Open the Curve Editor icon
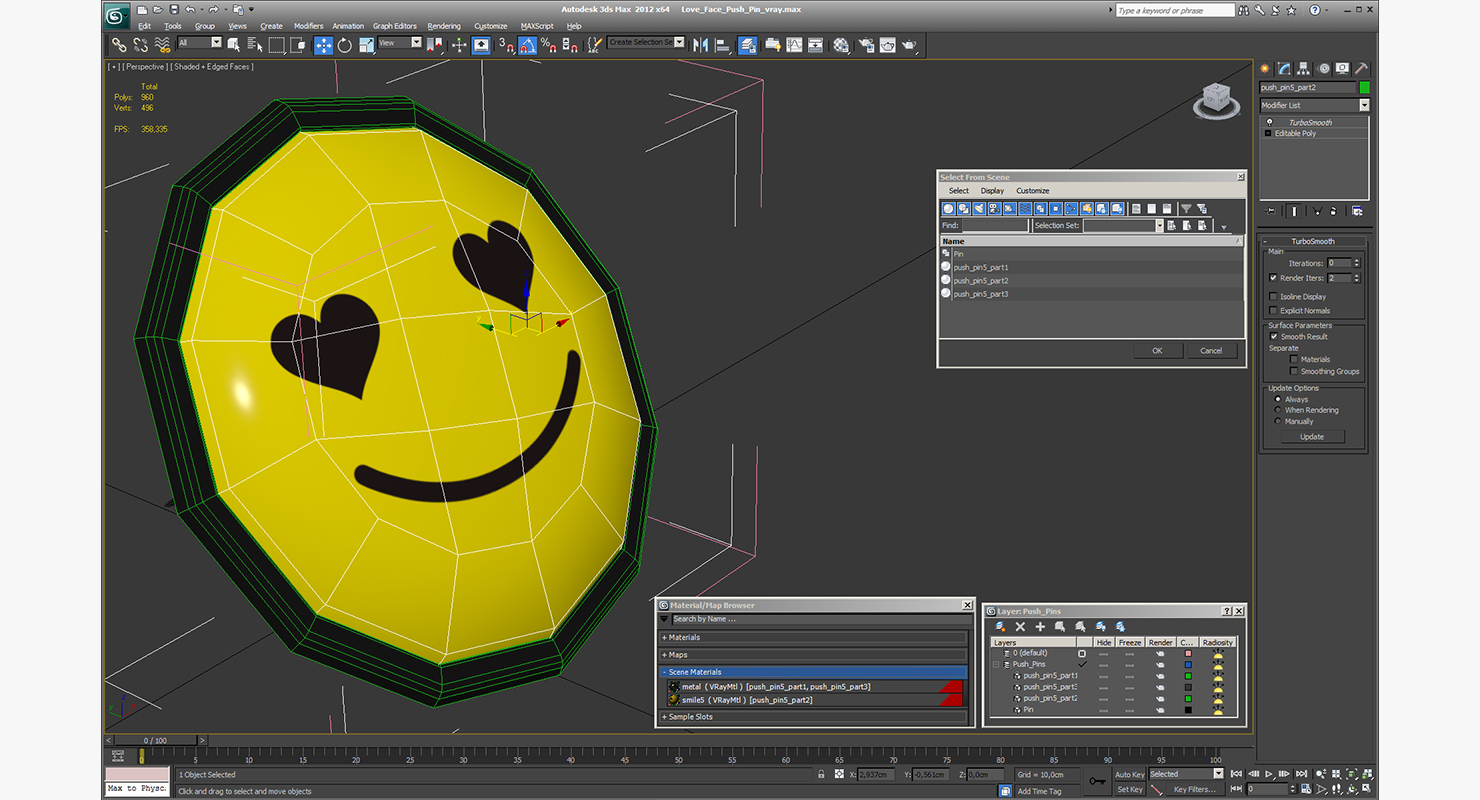 [x=794, y=45]
